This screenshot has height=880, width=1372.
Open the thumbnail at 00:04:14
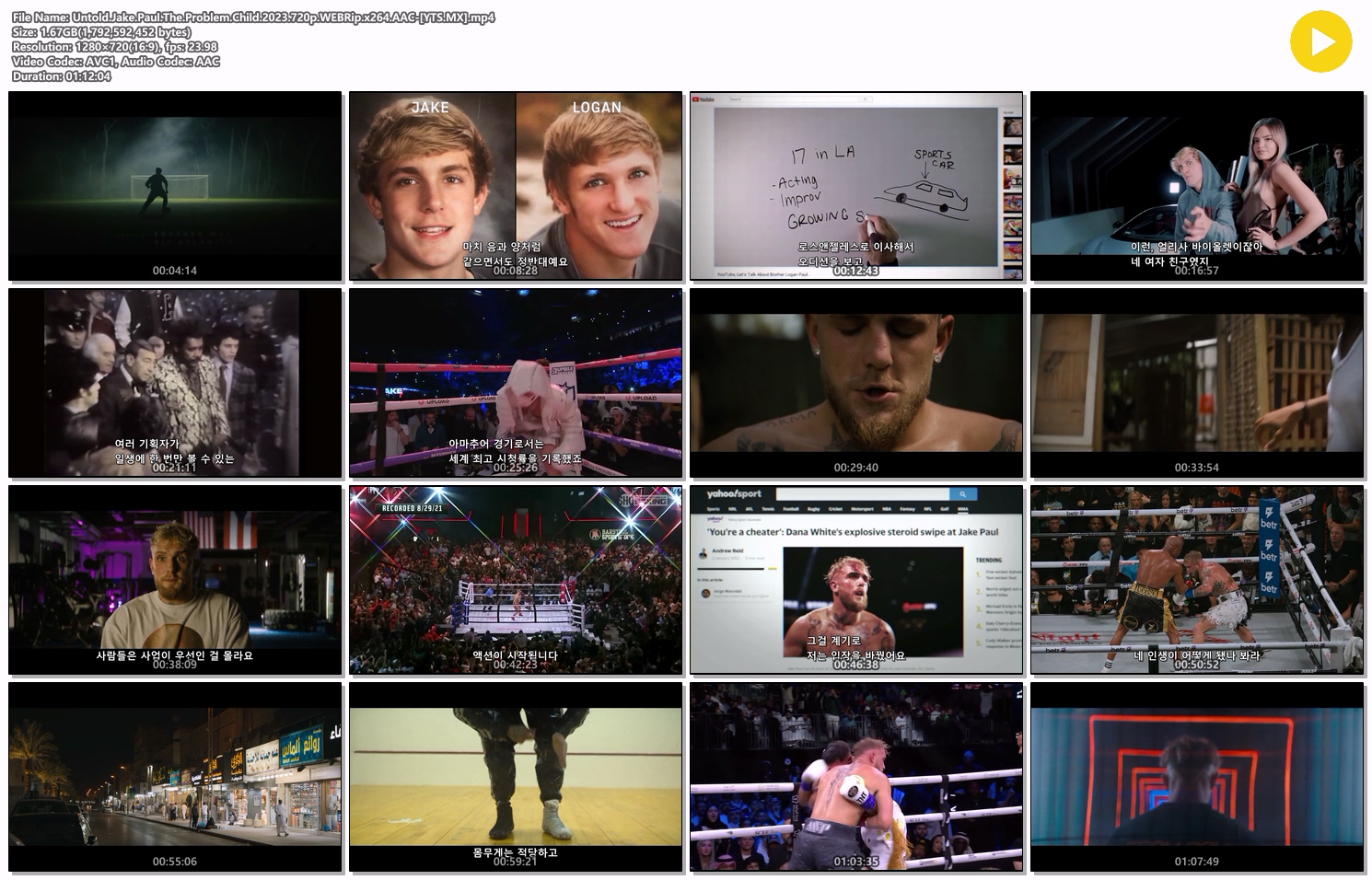175,186
